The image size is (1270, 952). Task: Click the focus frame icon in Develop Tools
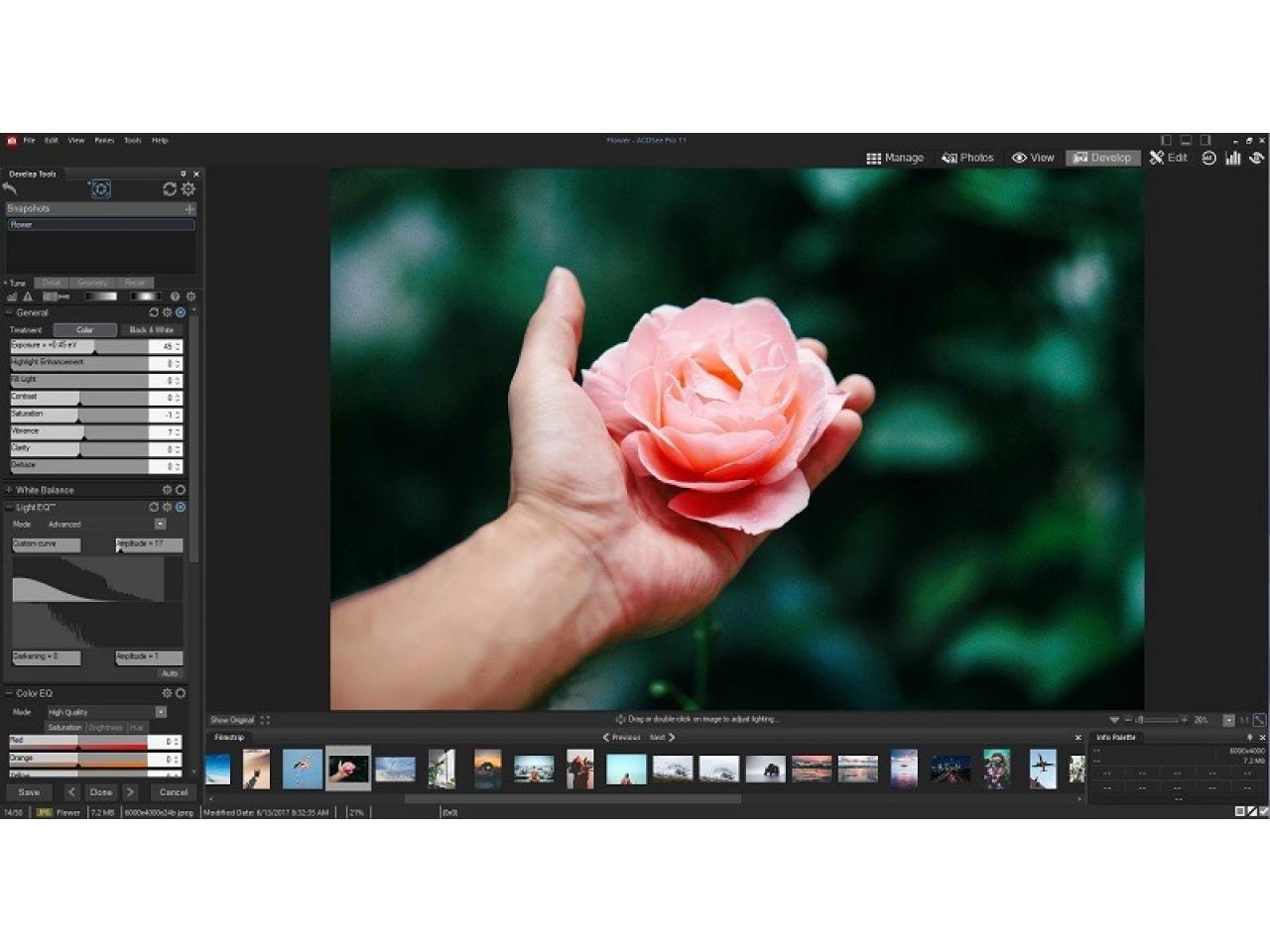[100, 188]
